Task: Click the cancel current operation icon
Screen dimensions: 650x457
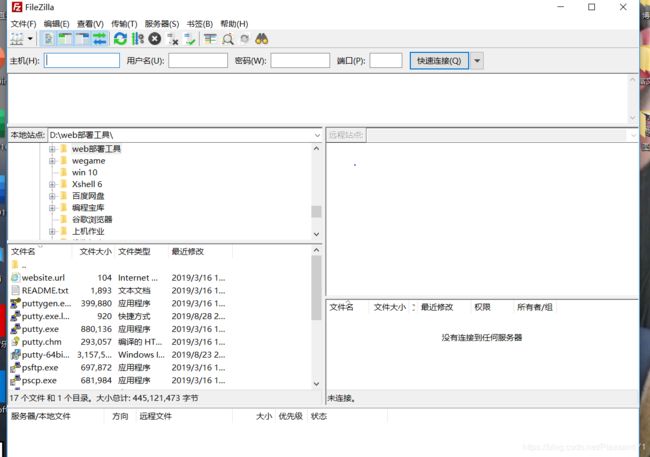Action: [154, 39]
